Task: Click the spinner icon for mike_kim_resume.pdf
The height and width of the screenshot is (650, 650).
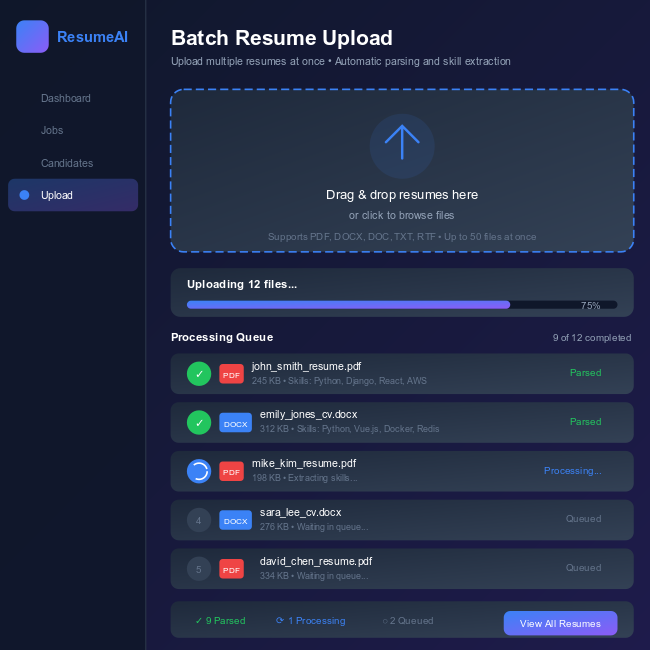Action: [x=199, y=471]
